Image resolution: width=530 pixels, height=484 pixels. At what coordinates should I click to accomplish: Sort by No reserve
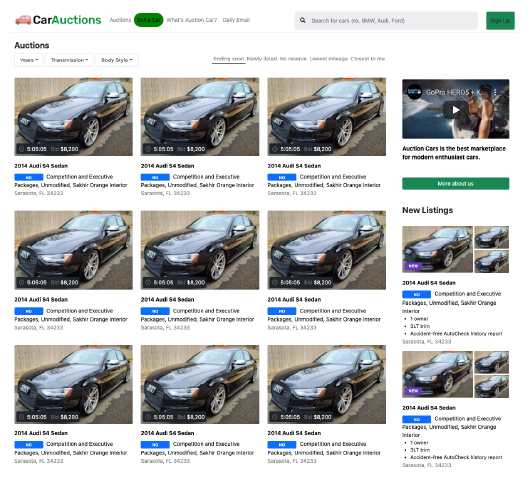(x=293, y=59)
